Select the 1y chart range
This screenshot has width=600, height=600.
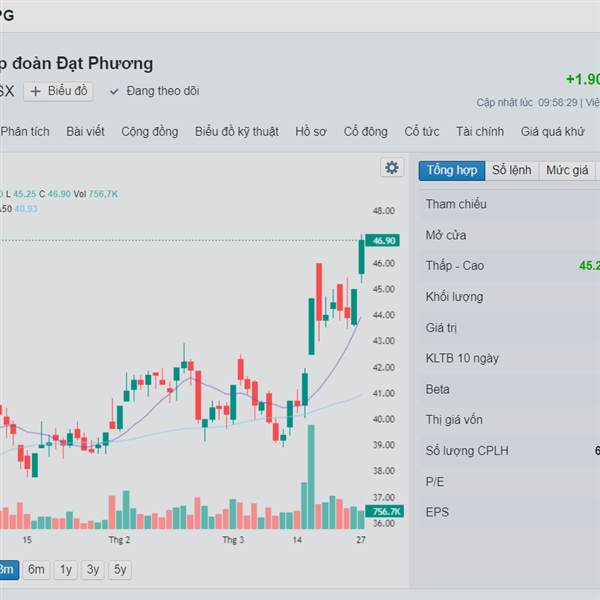pos(66,570)
